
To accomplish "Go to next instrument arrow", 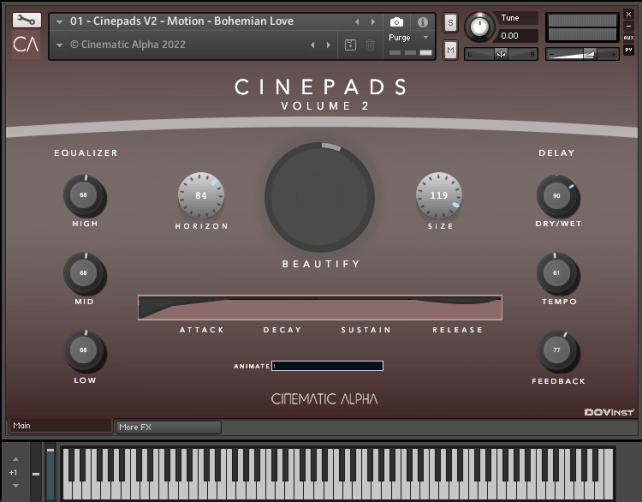I will 373,22.
